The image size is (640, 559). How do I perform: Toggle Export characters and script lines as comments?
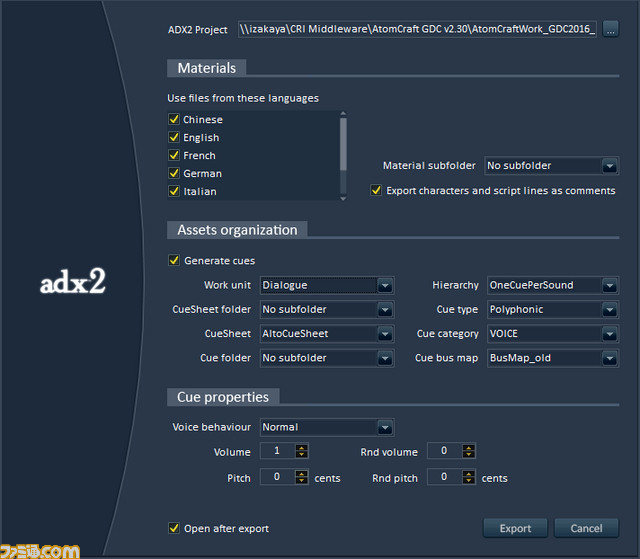click(x=376, y=190)
